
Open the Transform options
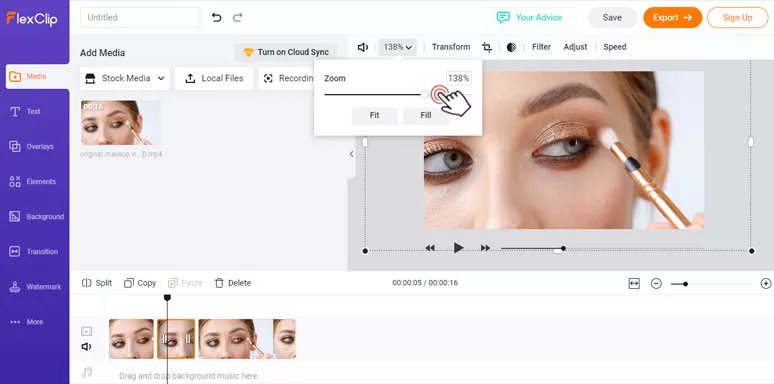(451, 47)
